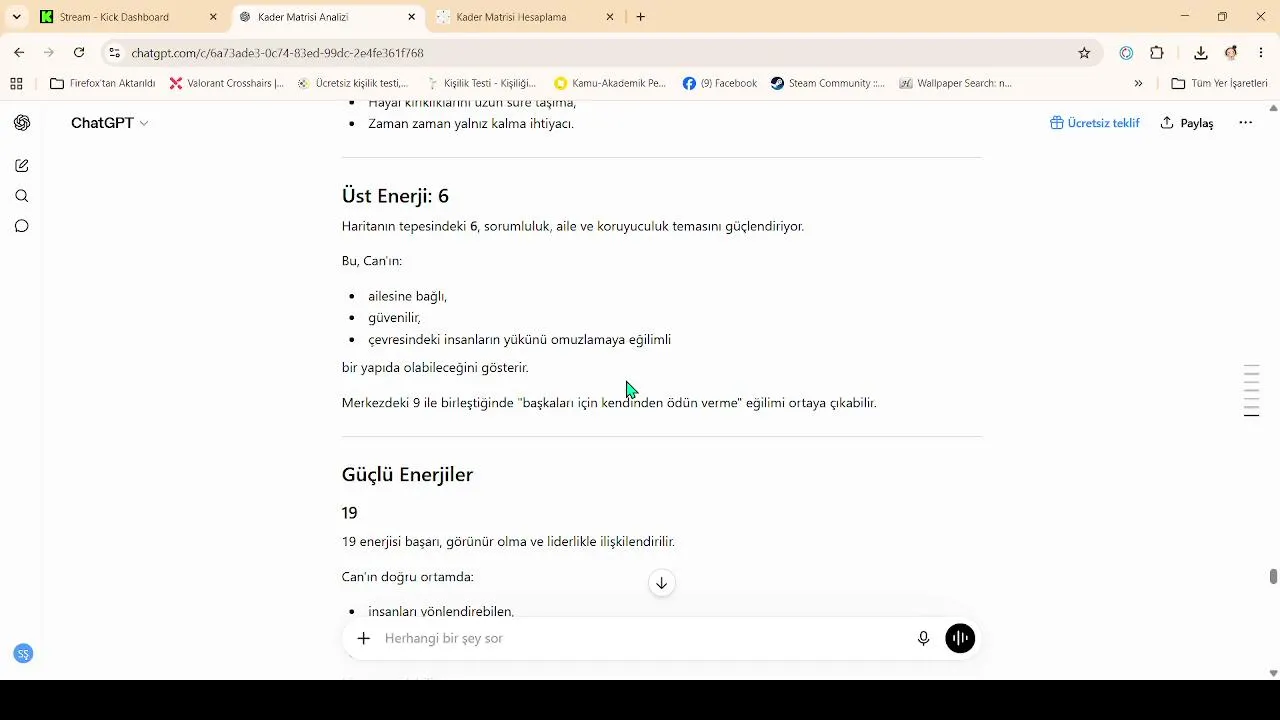1280x720 pixels.
Task: Reload the page
Action: pyautogui.click(x=79, y=53)
